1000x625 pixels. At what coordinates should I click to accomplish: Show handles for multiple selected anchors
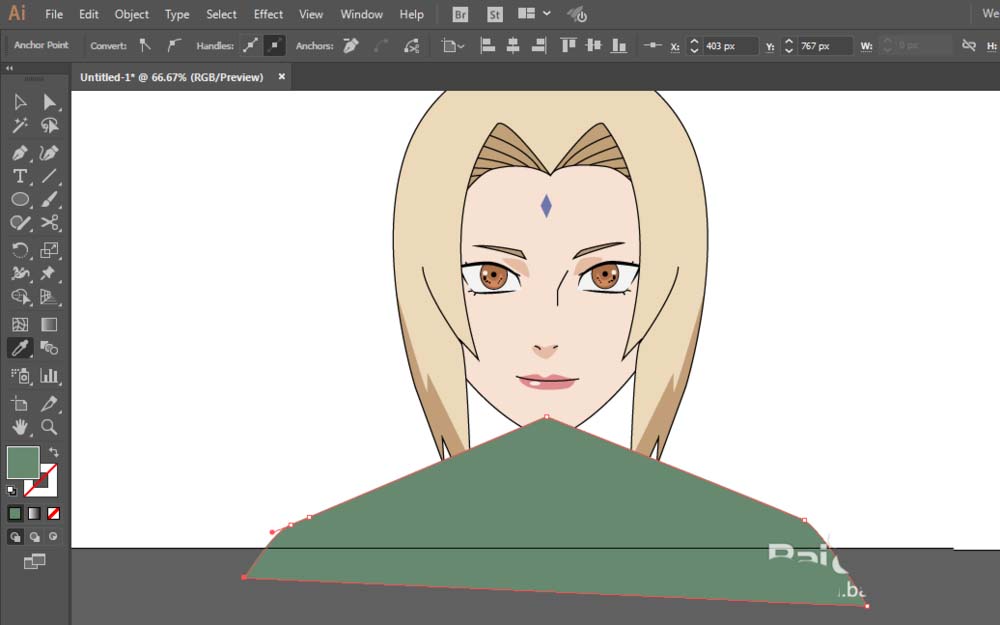pyautogui.click(x=251, y=45)
